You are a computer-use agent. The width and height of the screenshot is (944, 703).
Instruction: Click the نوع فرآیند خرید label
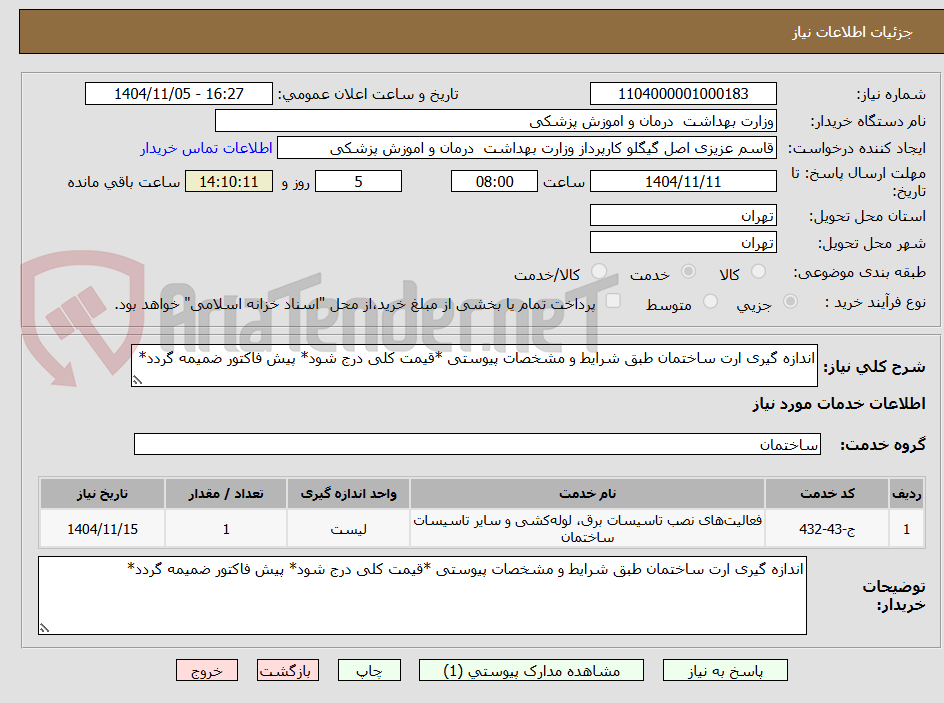tap(875, 302)
